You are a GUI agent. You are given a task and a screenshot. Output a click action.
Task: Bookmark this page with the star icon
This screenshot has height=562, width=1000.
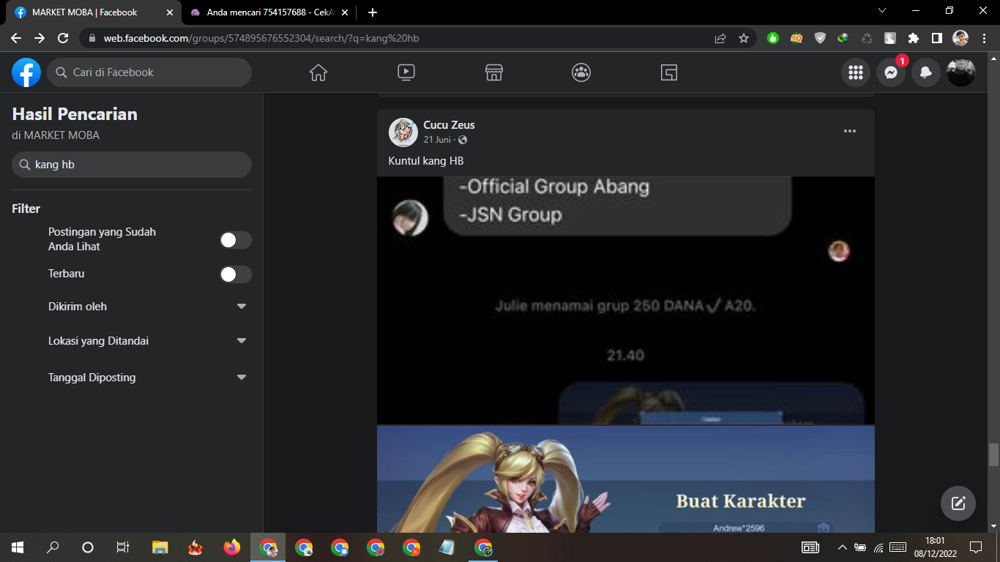click(x=744, y=38)
